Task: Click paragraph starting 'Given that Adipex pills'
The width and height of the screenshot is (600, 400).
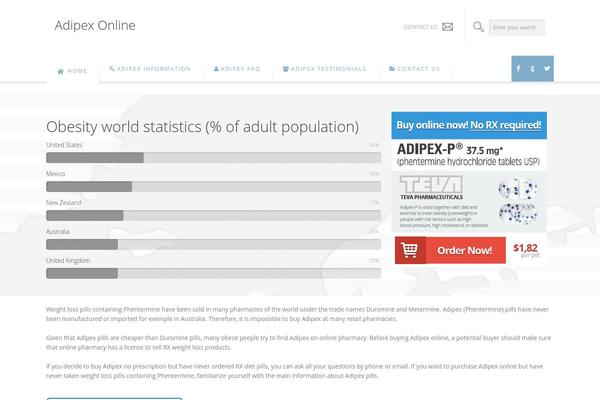Action: tap(298, 343)
